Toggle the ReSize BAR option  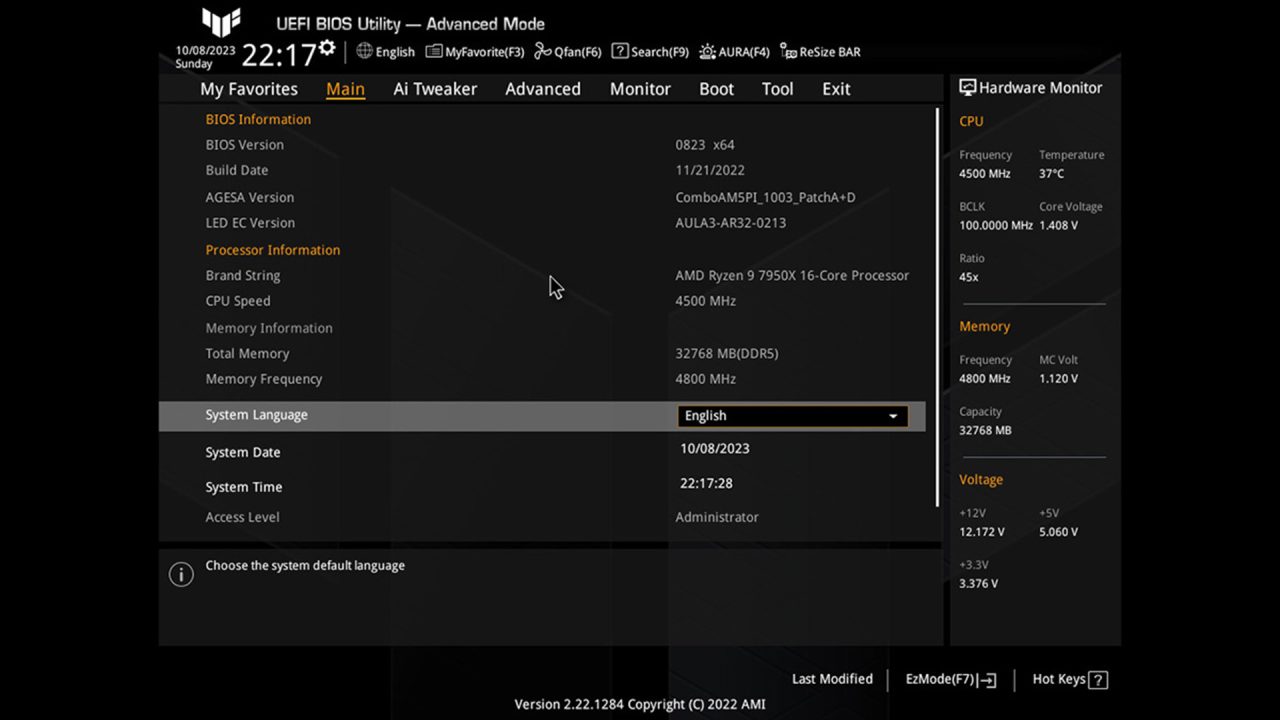click(820, 52)
